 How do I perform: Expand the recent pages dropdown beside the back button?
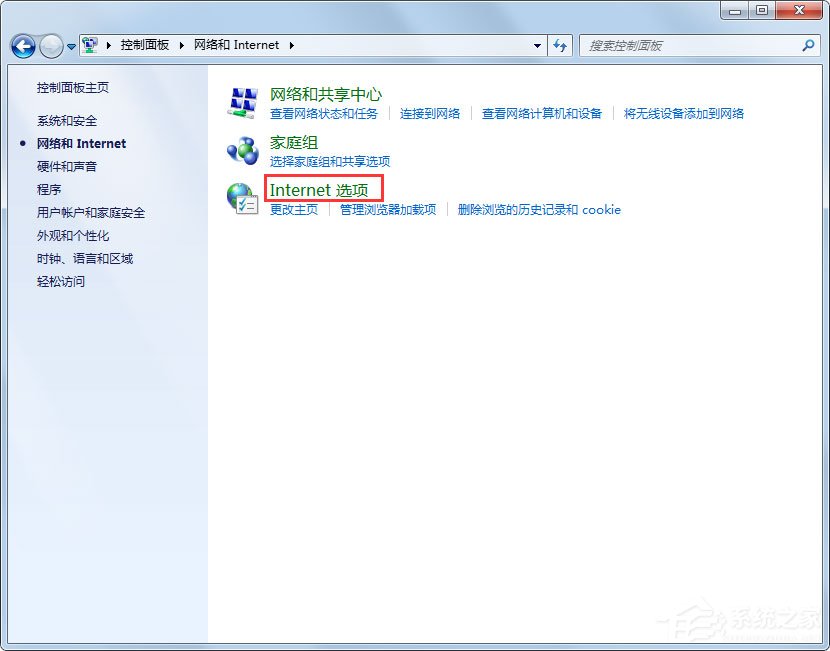pyautogui.click(x=70, y=45)
